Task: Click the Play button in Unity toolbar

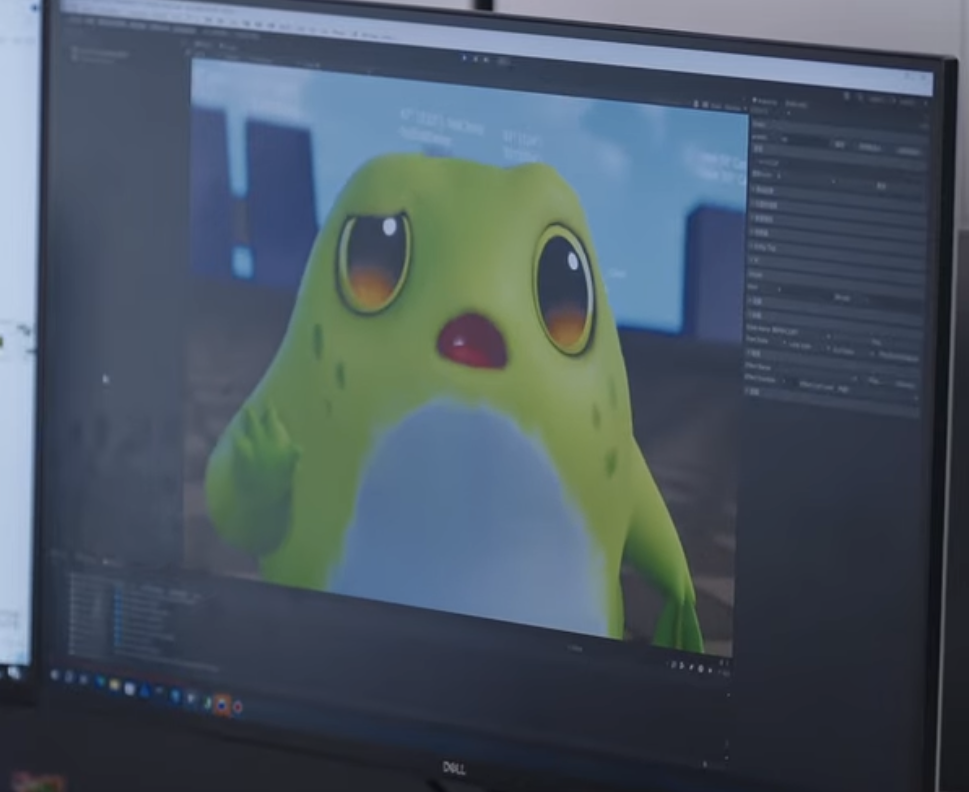Action: point(465,57)
